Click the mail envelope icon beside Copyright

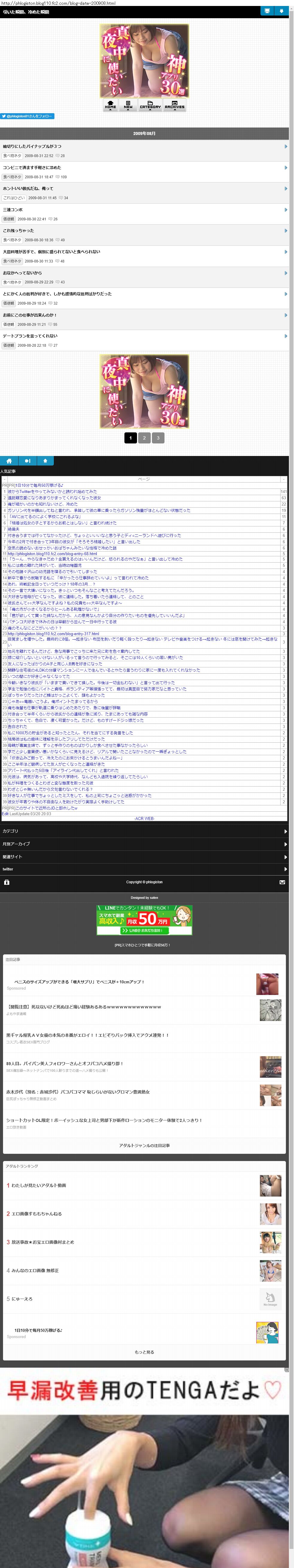pos(282,882)
